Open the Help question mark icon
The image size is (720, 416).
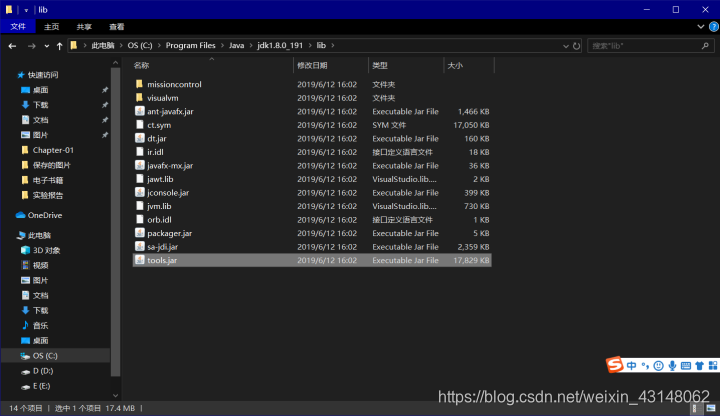tap(714, 27)
